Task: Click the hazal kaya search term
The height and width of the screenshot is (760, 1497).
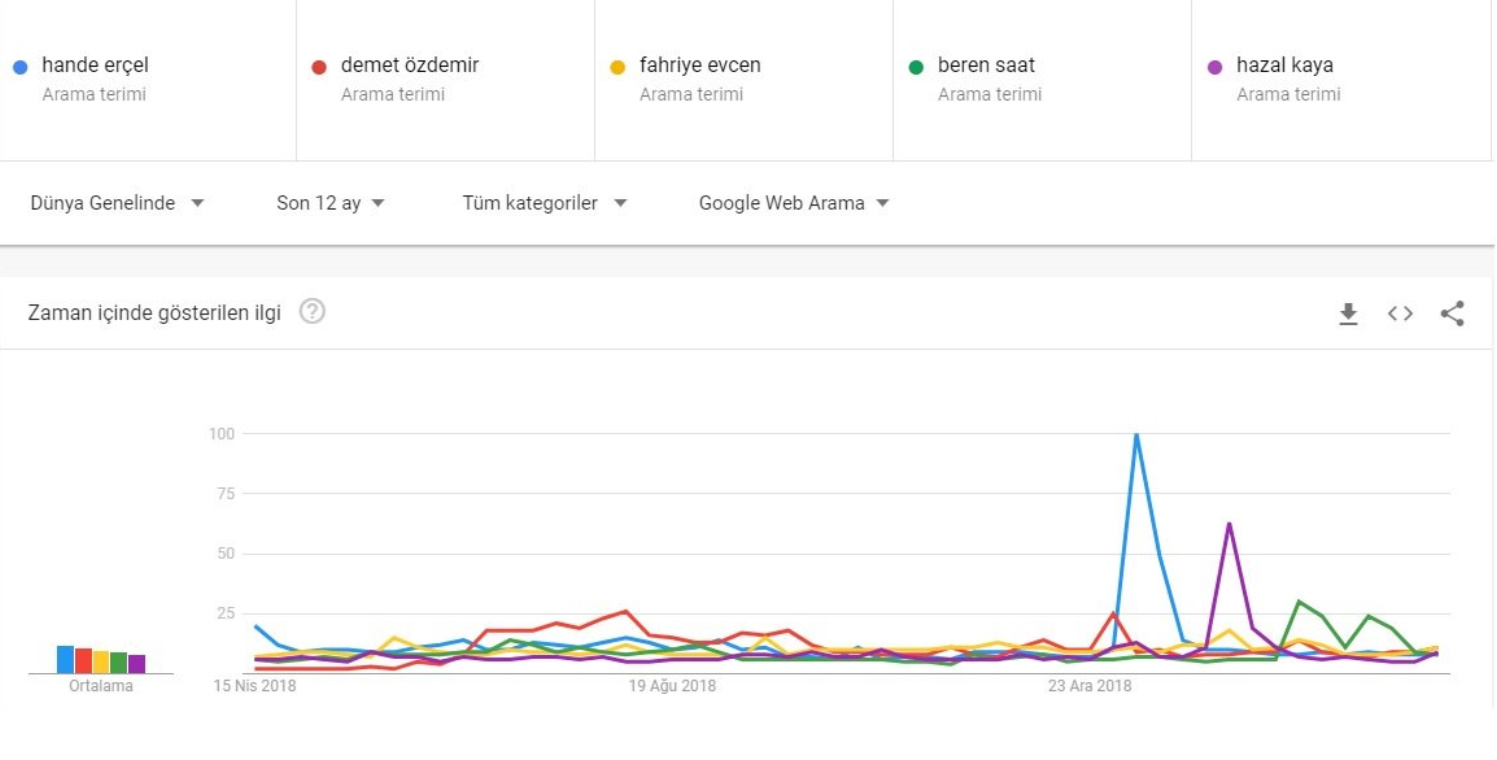Action: (x=1284, y=66)
